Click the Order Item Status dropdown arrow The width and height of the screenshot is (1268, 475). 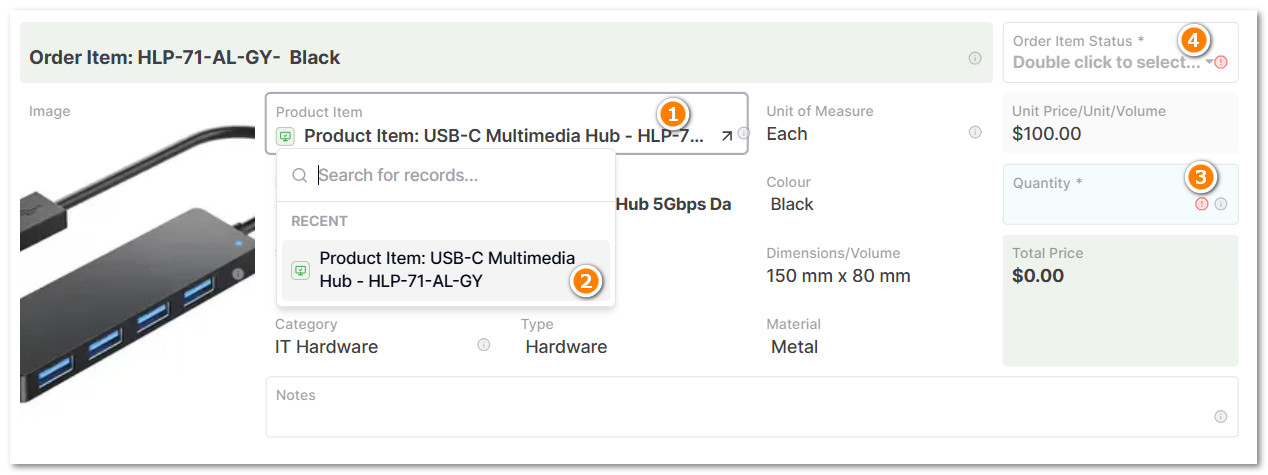tap(1209, 62)
